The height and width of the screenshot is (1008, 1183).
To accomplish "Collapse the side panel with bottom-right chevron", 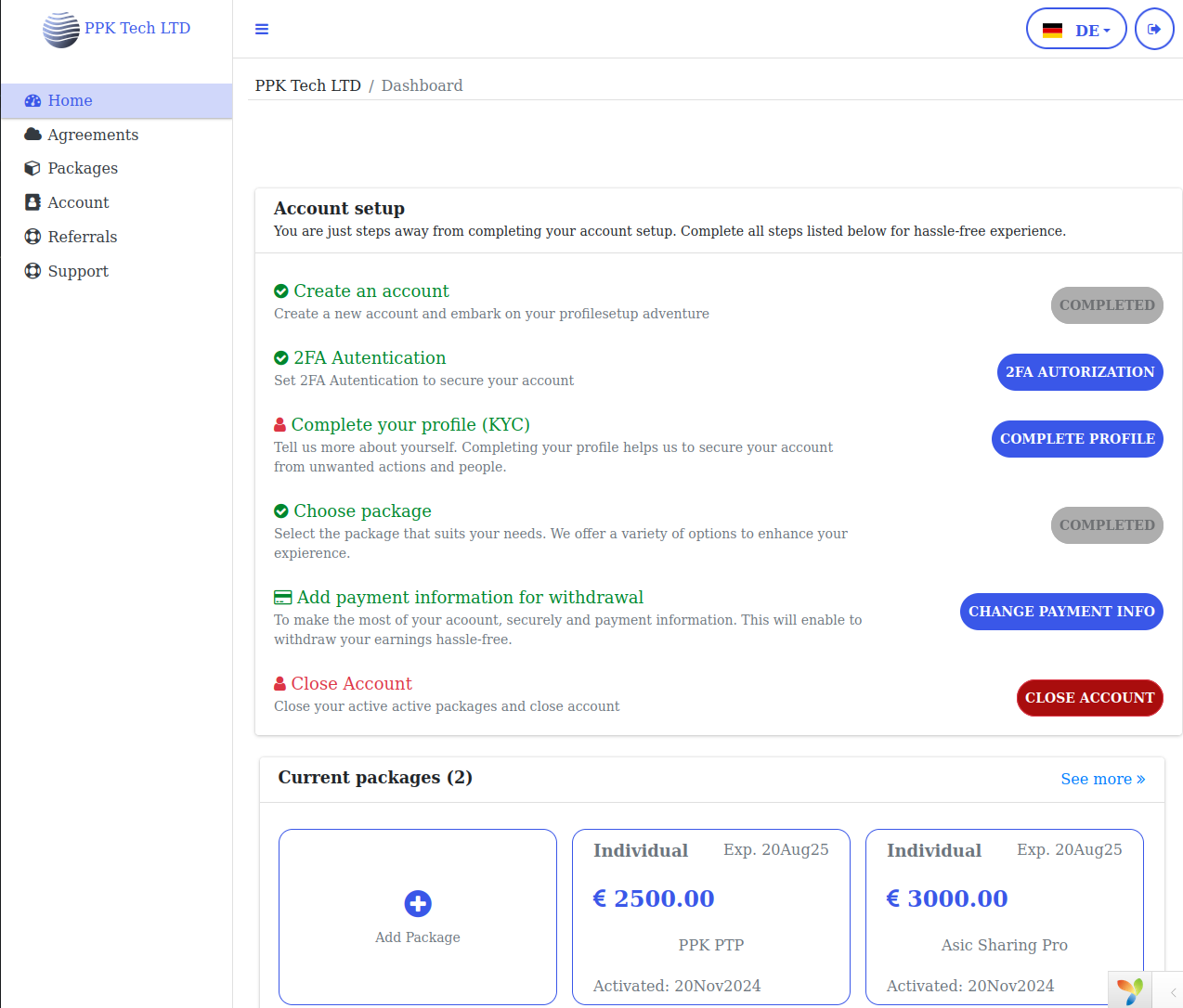I will click(1173, 992).
